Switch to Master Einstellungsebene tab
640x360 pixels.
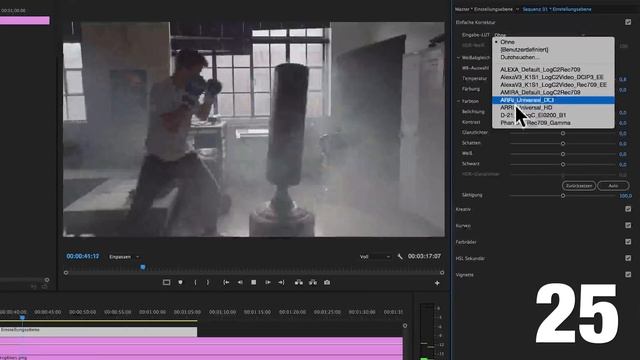tap(484, 9)
